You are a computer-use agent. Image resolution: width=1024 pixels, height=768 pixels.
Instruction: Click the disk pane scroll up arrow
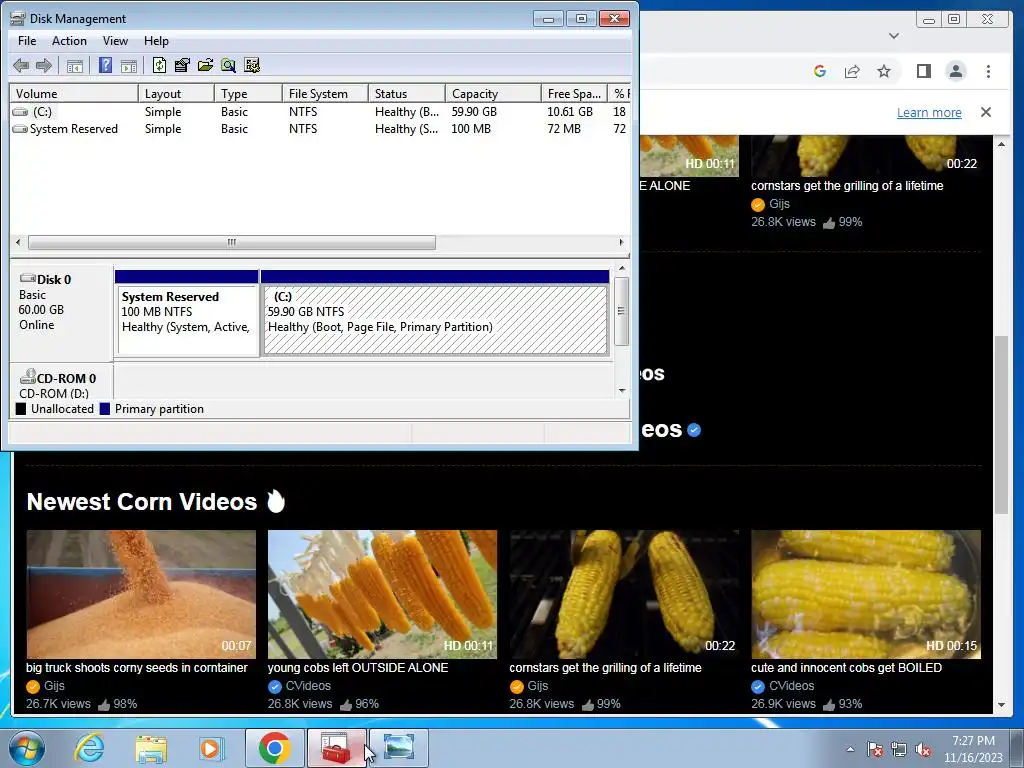[x=622, y=268]
